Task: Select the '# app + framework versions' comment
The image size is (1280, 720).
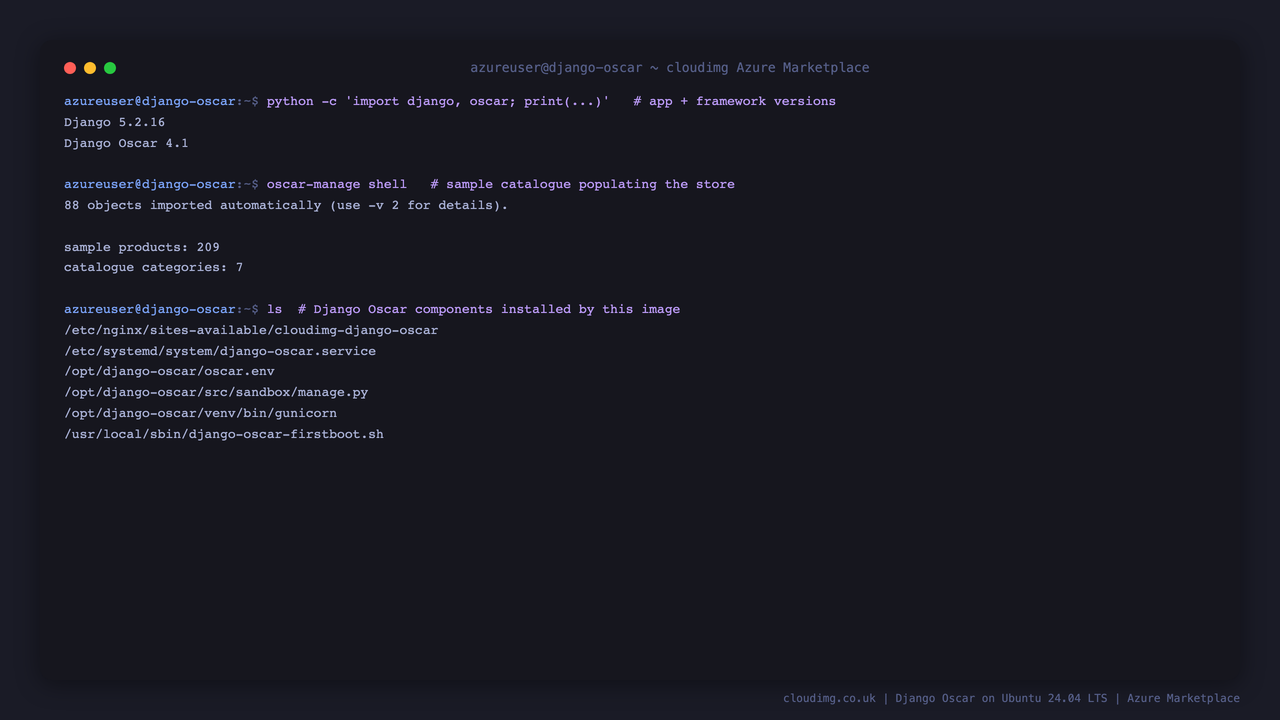Action: [734, 101]
